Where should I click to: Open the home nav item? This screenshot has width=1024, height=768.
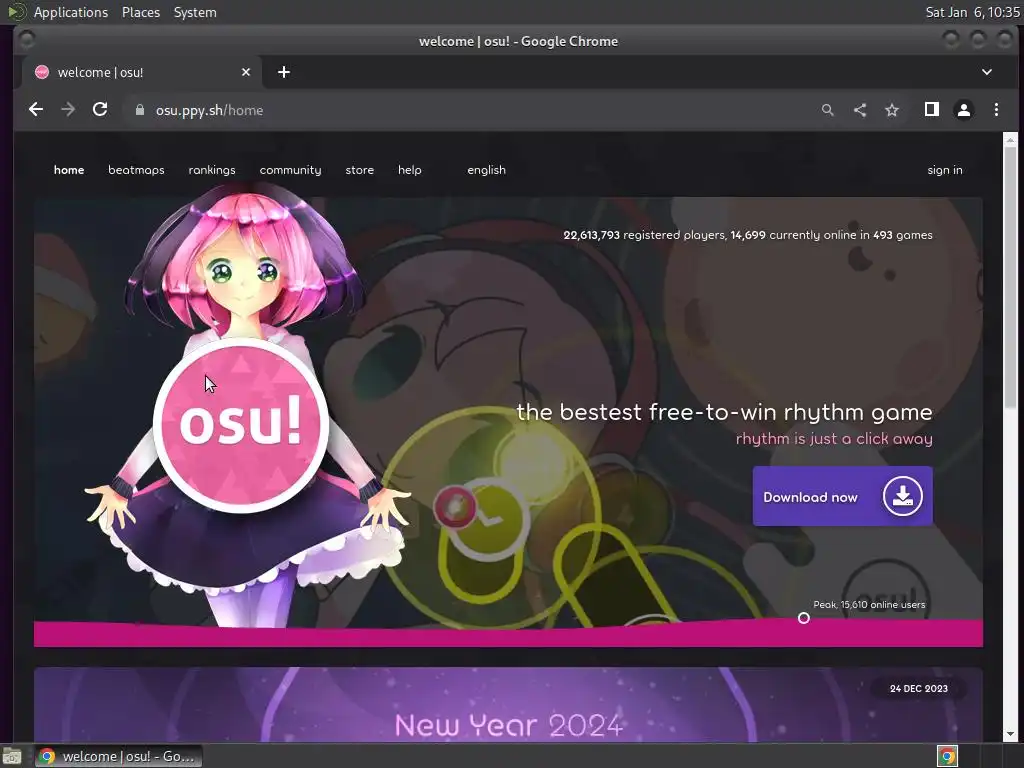[69, 170]
